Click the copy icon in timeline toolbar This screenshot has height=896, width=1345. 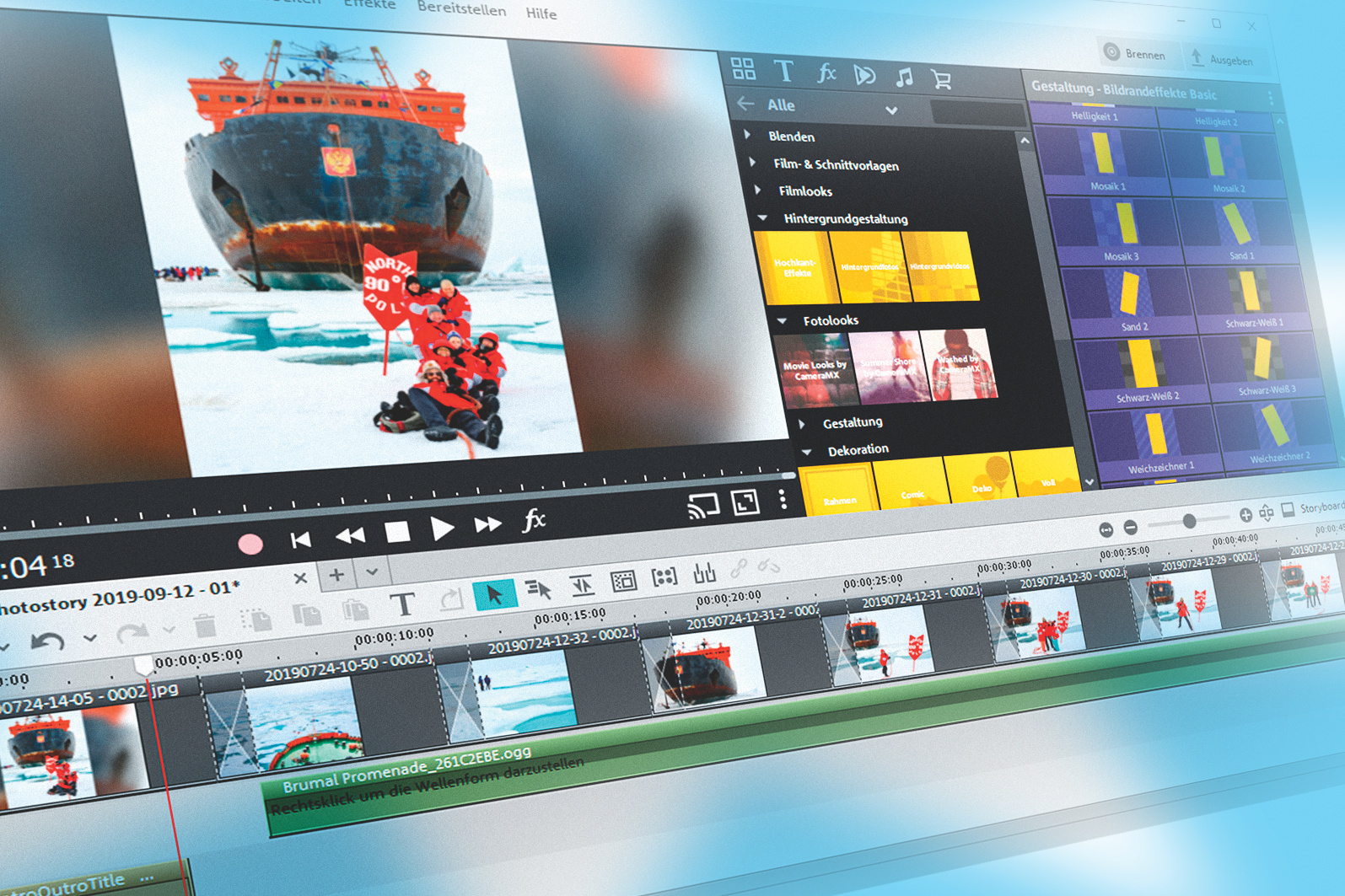[306, 614]
